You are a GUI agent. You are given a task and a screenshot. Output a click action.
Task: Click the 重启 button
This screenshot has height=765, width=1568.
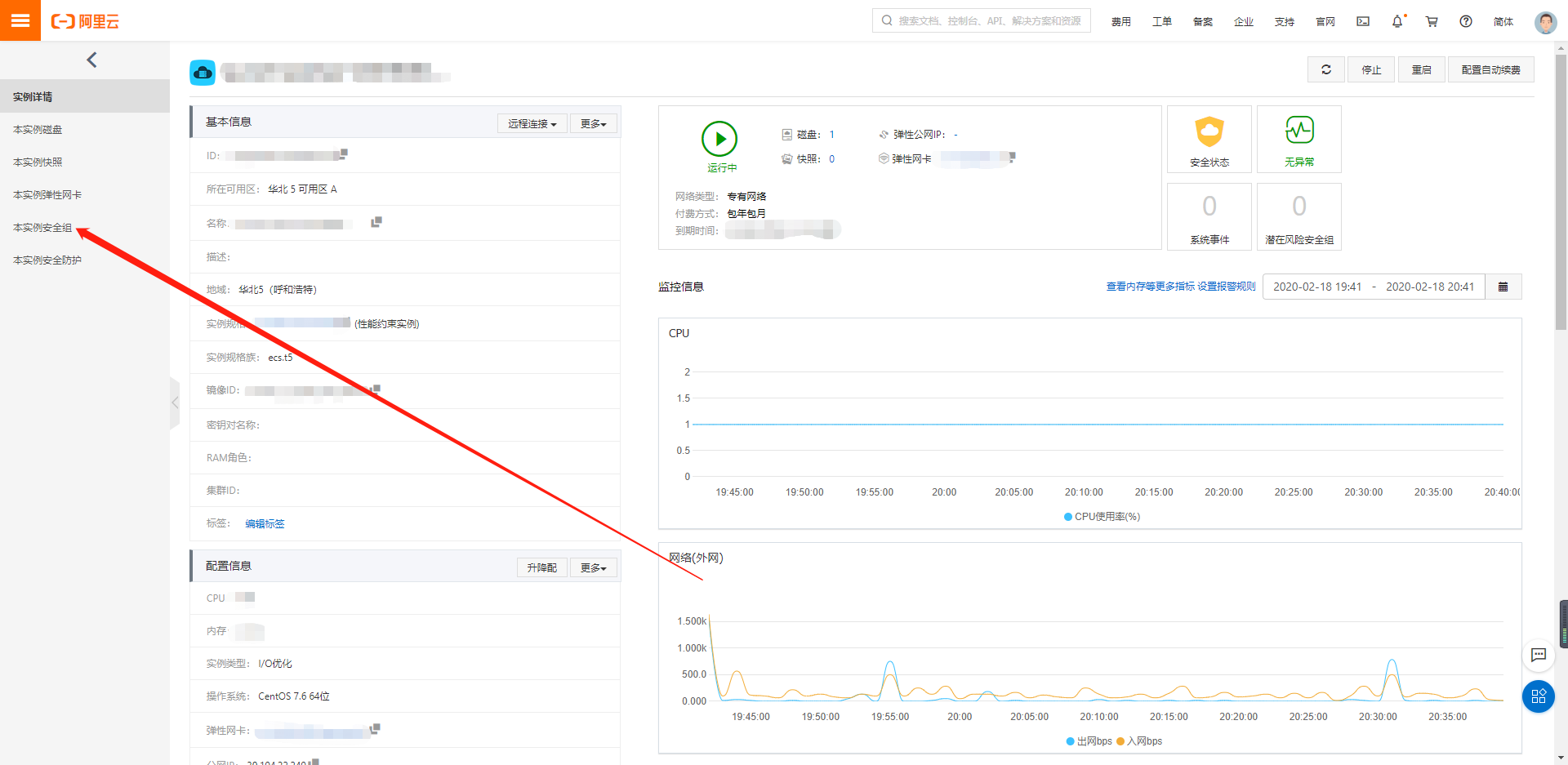click(x=1422, y=69)
